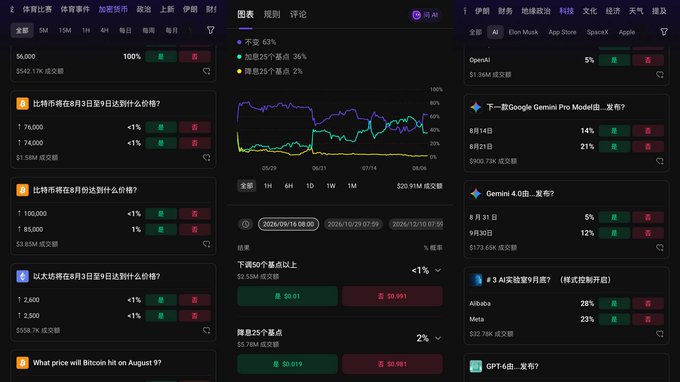Bookmark the $542.17K volume market card
Image resolution: width=680 pixels, height=382 pixels.
pos(206,71)
